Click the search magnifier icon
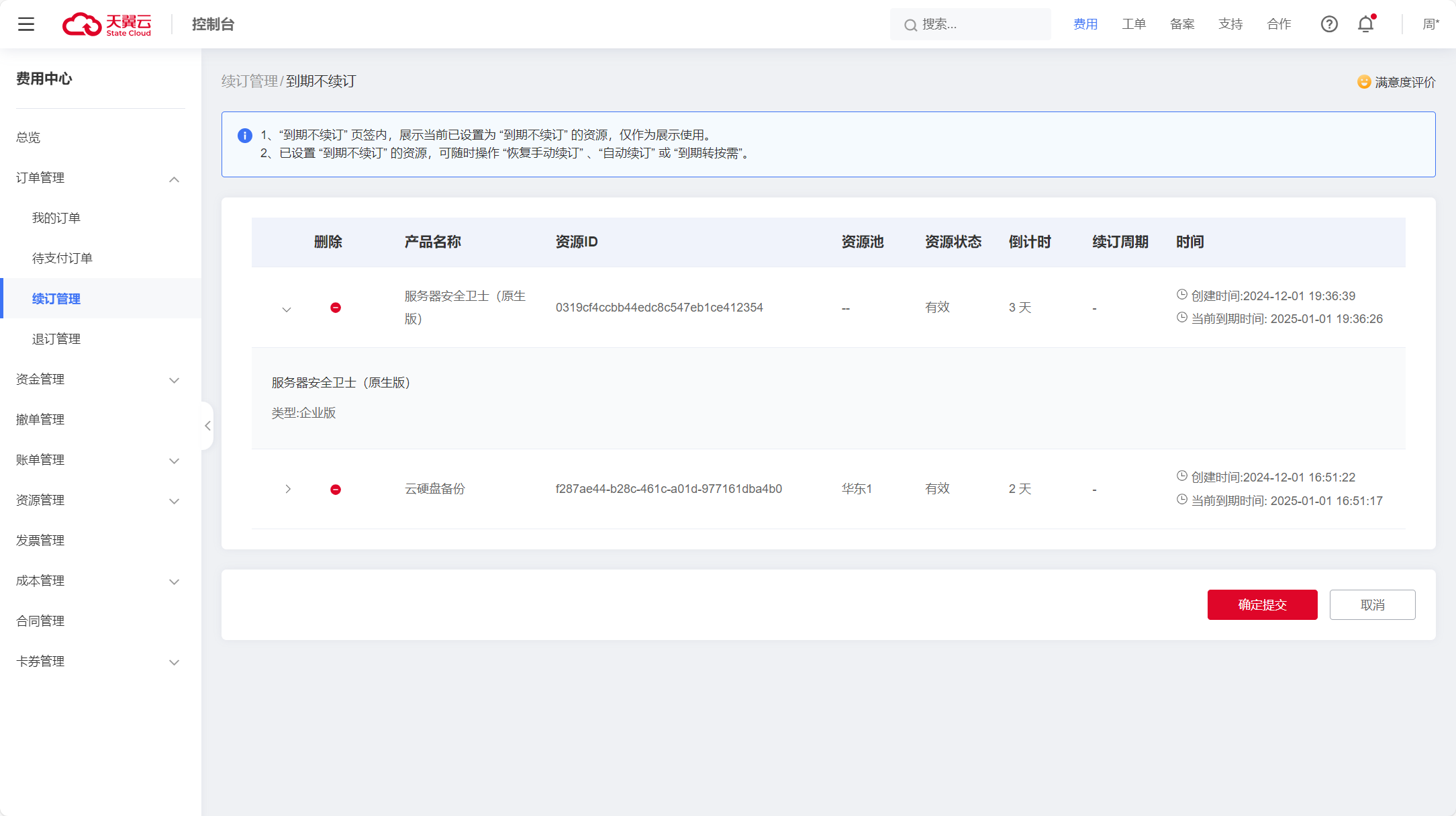 (910, 25)
